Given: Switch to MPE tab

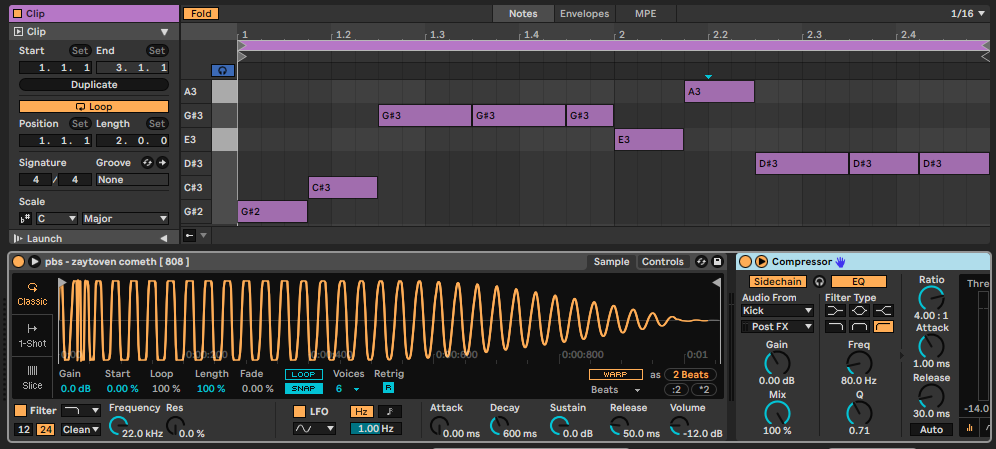Looking at the screenshot, I should pos(646,13).
